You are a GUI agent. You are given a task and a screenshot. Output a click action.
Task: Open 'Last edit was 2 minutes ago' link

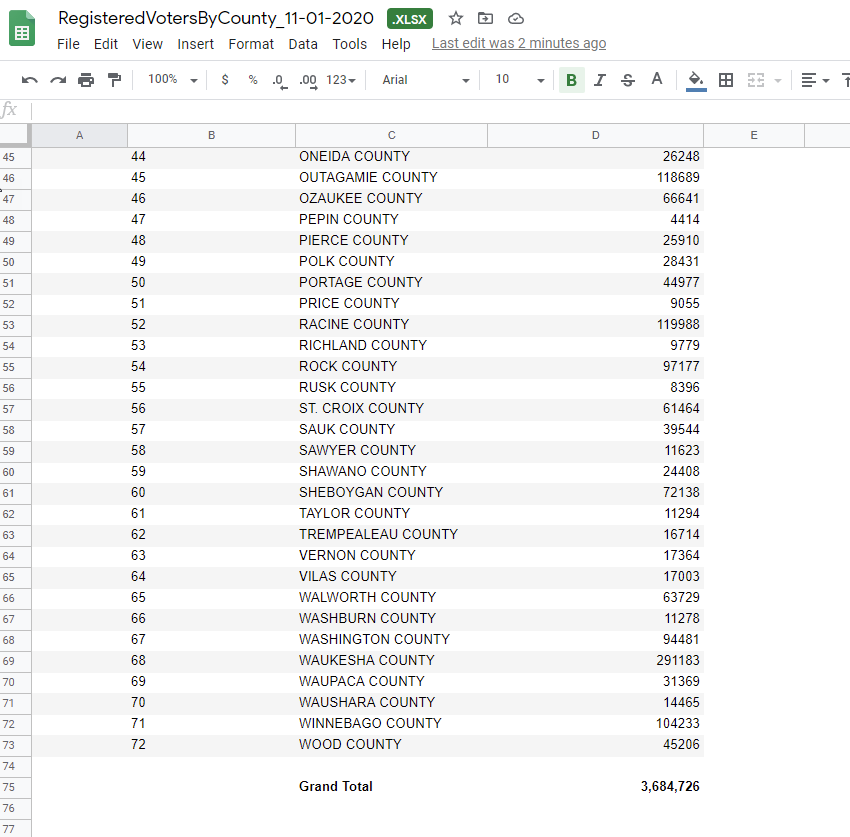(519, 43)
